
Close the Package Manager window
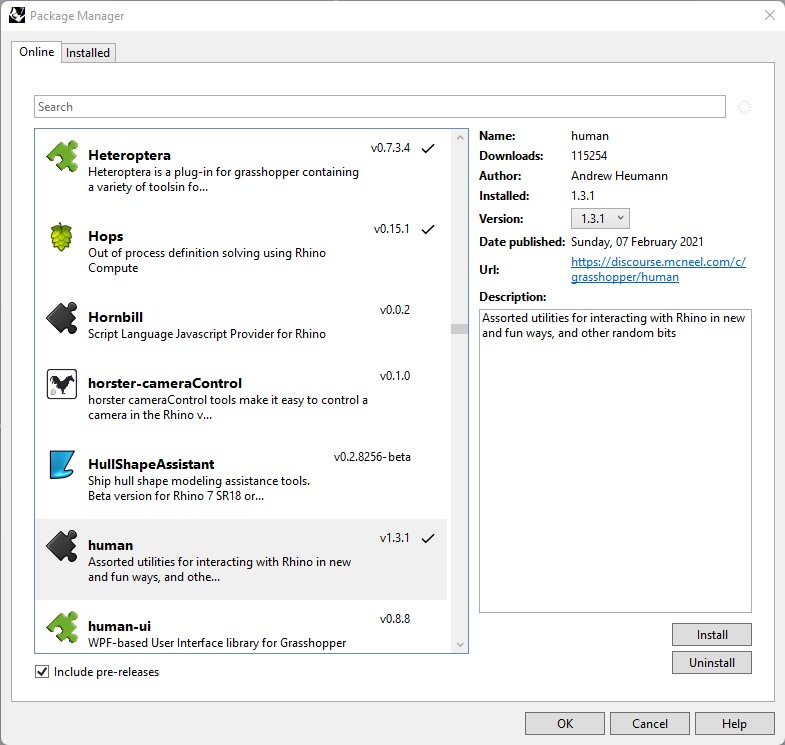point(770,16)
